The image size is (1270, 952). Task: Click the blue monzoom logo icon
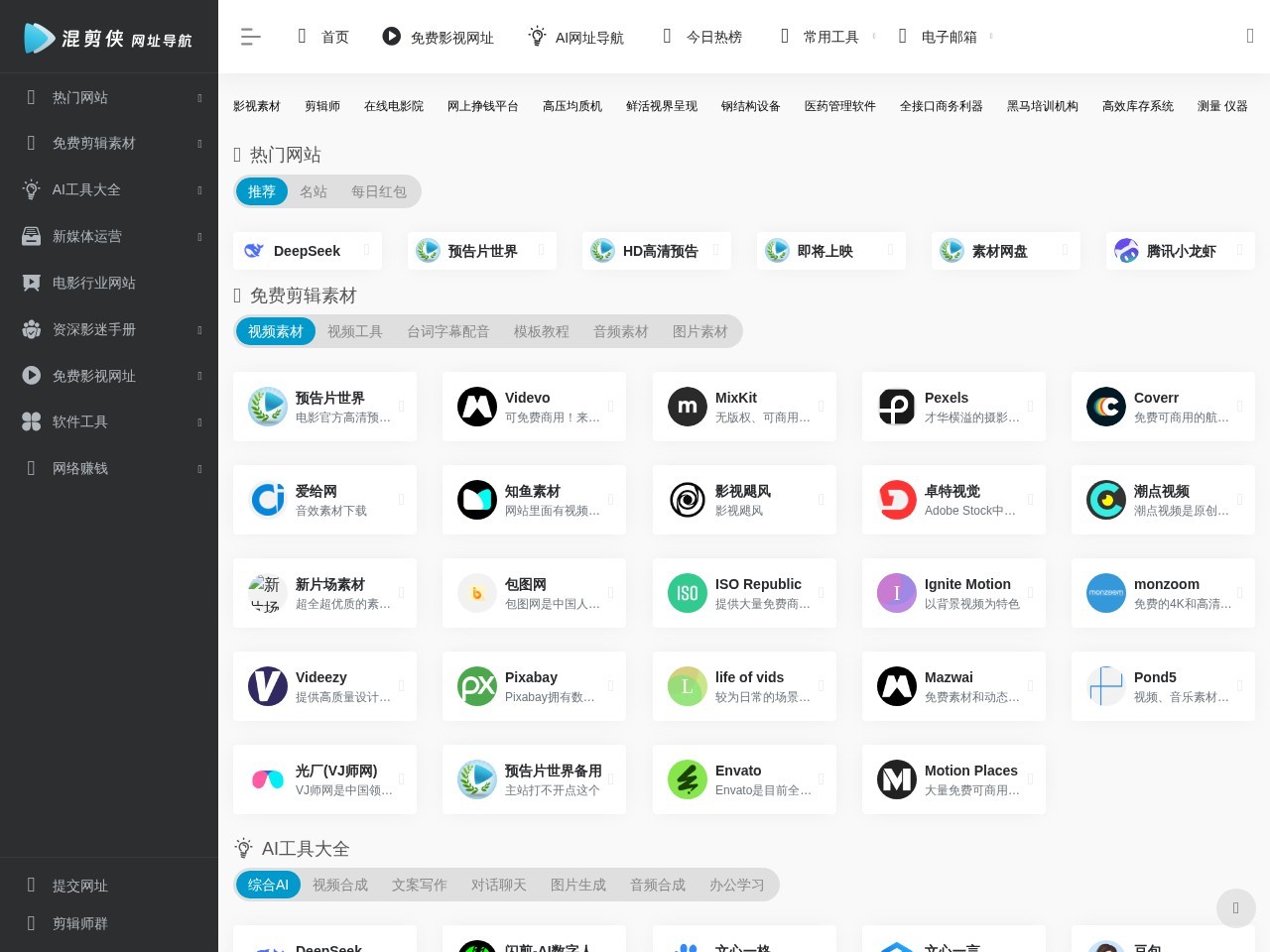click(x=1106, y=593)
